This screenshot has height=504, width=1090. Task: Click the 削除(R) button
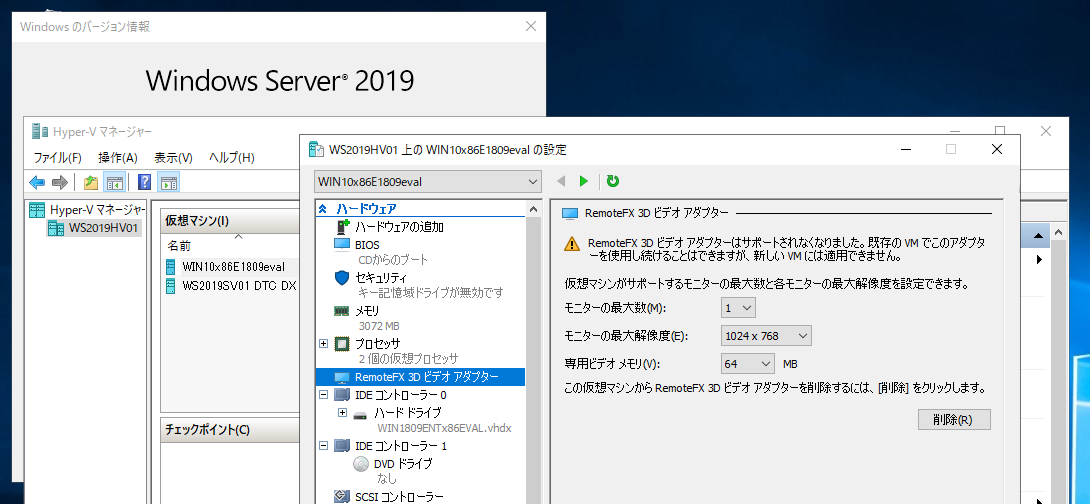[954, 420]
